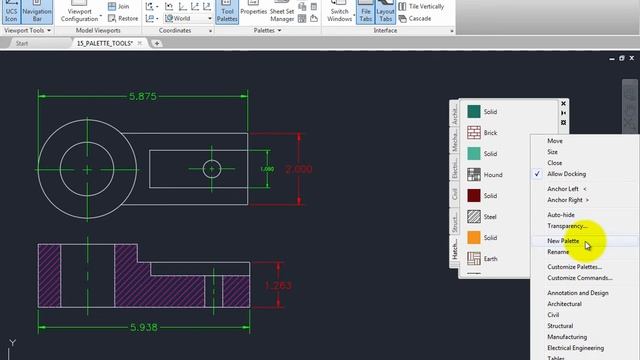The width and height of the screenshot is (640, 360).
Task: Pick the dark teal Solid swatch
Action: [x=473, y=111]
